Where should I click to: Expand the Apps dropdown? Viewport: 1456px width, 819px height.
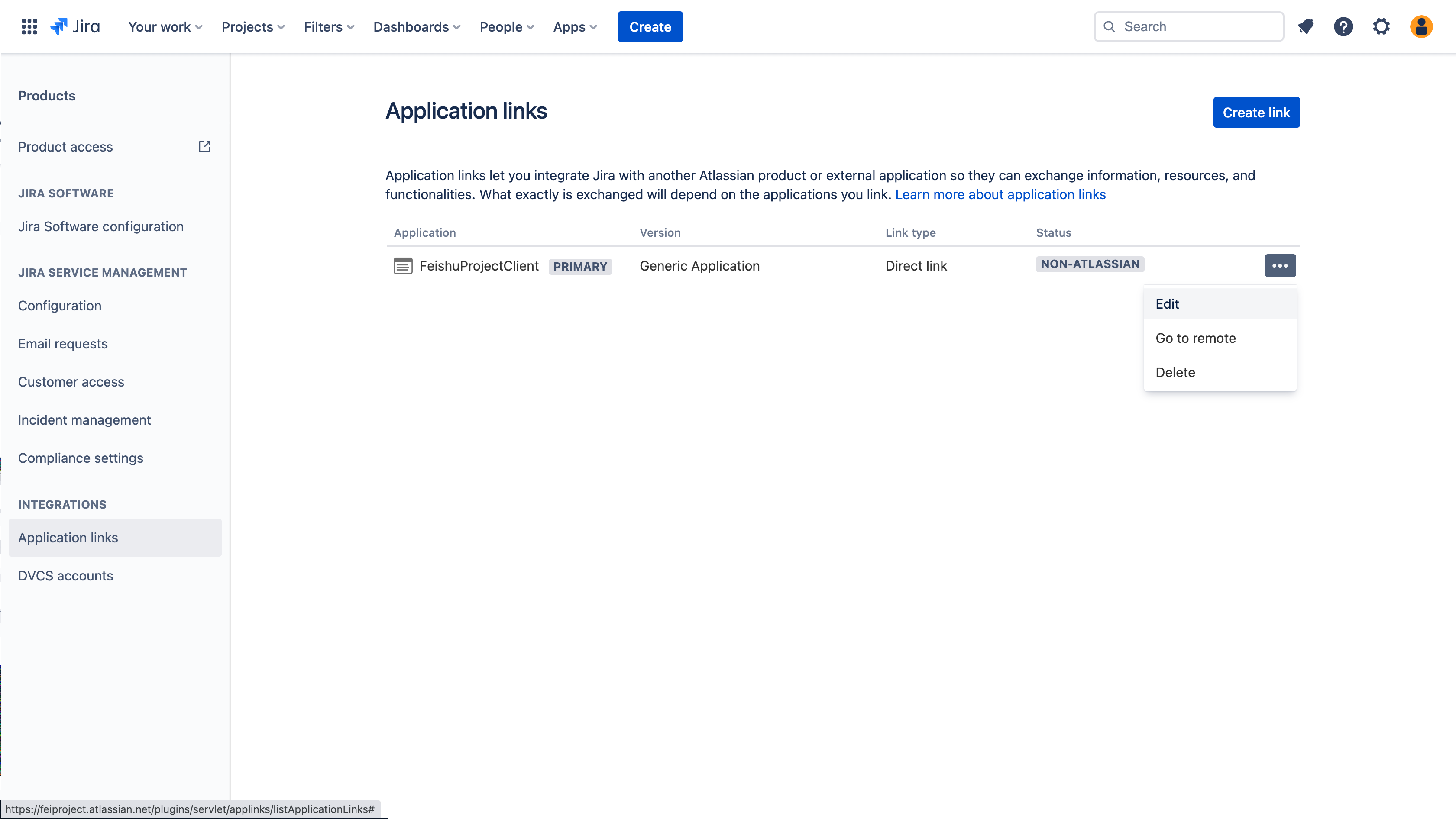575,26
